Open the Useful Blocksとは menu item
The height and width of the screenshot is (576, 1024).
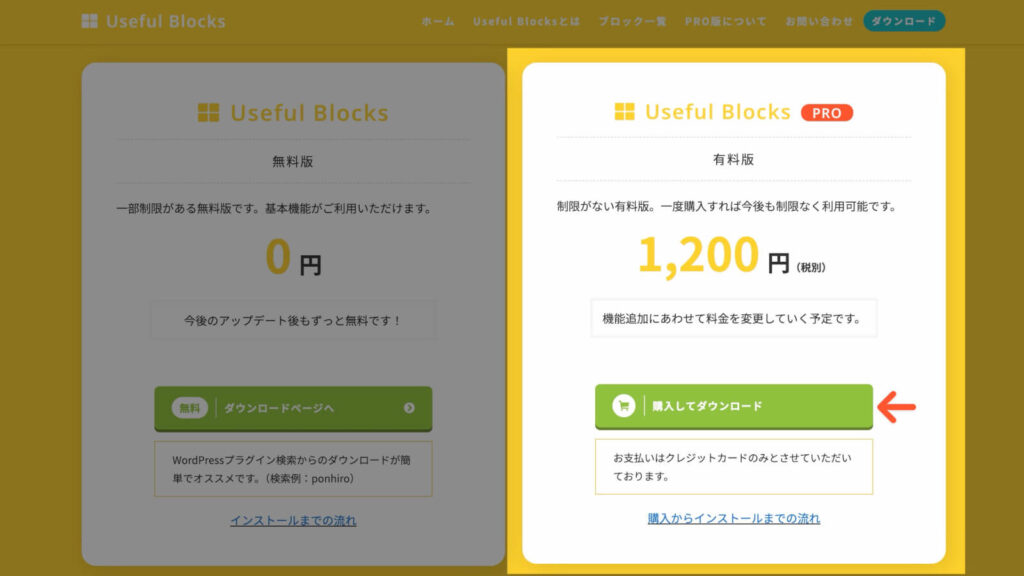(526, 21)
